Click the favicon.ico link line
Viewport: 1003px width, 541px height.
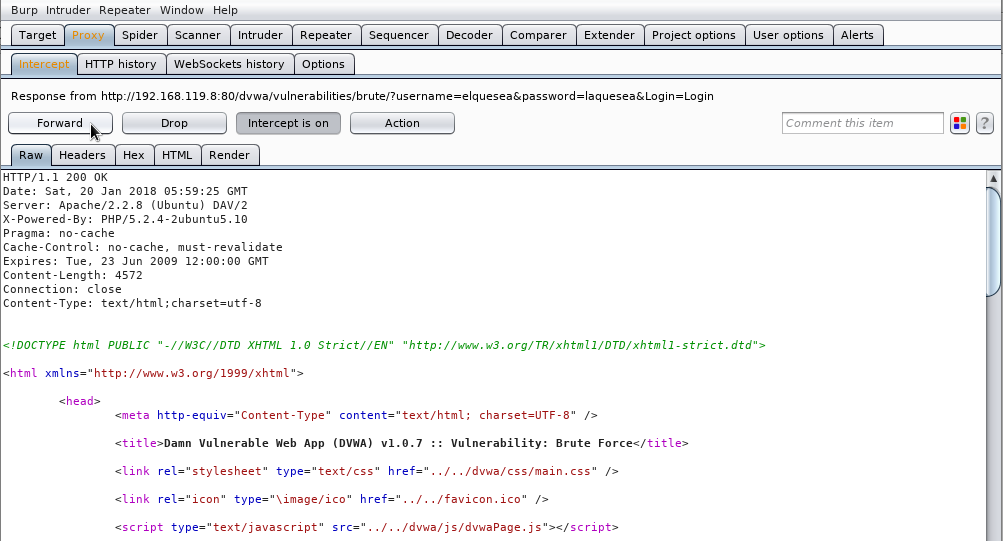(x=332, y=499)
